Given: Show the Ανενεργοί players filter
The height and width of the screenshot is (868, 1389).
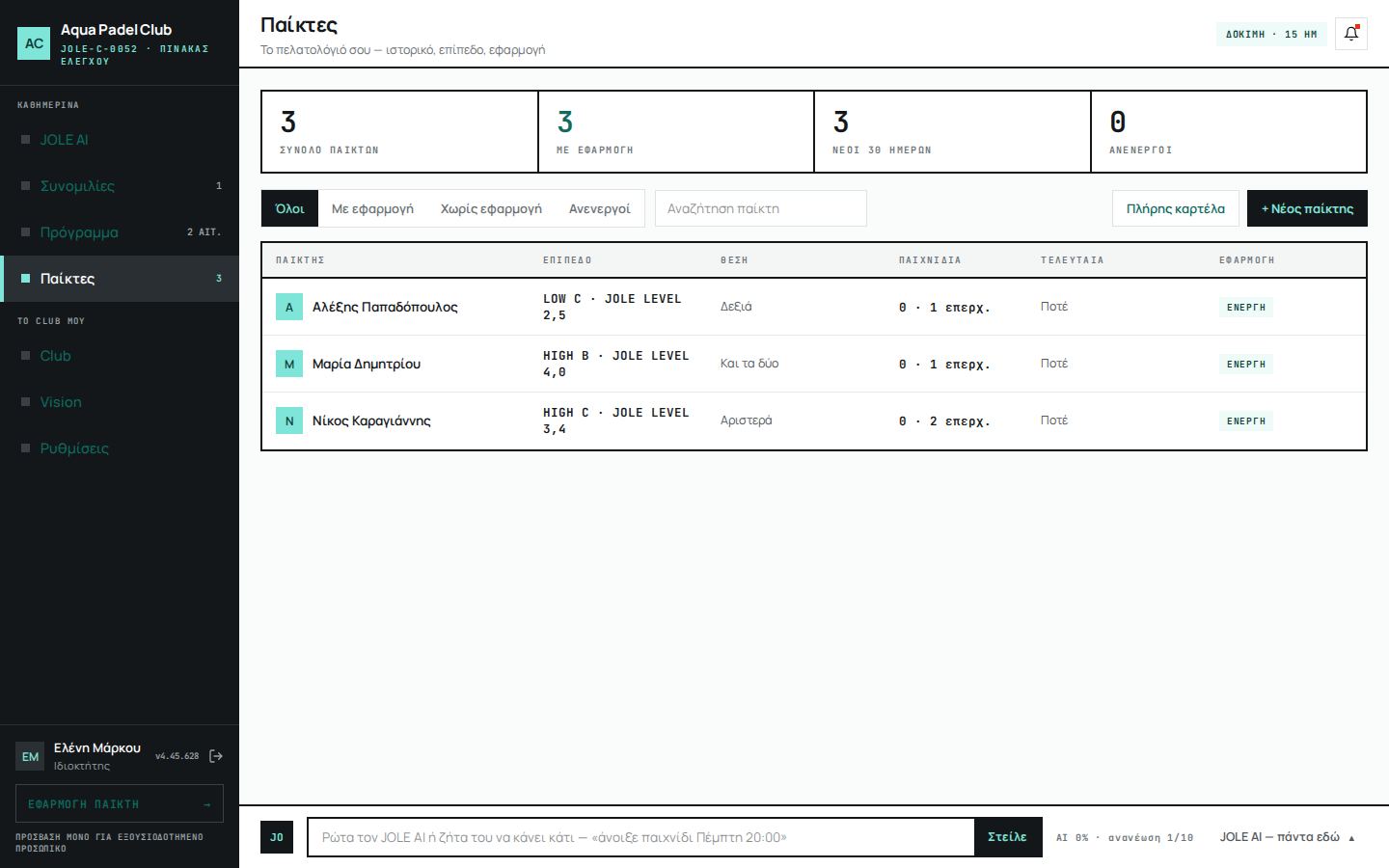Looking at the screenshot, I should pos(599,208).
